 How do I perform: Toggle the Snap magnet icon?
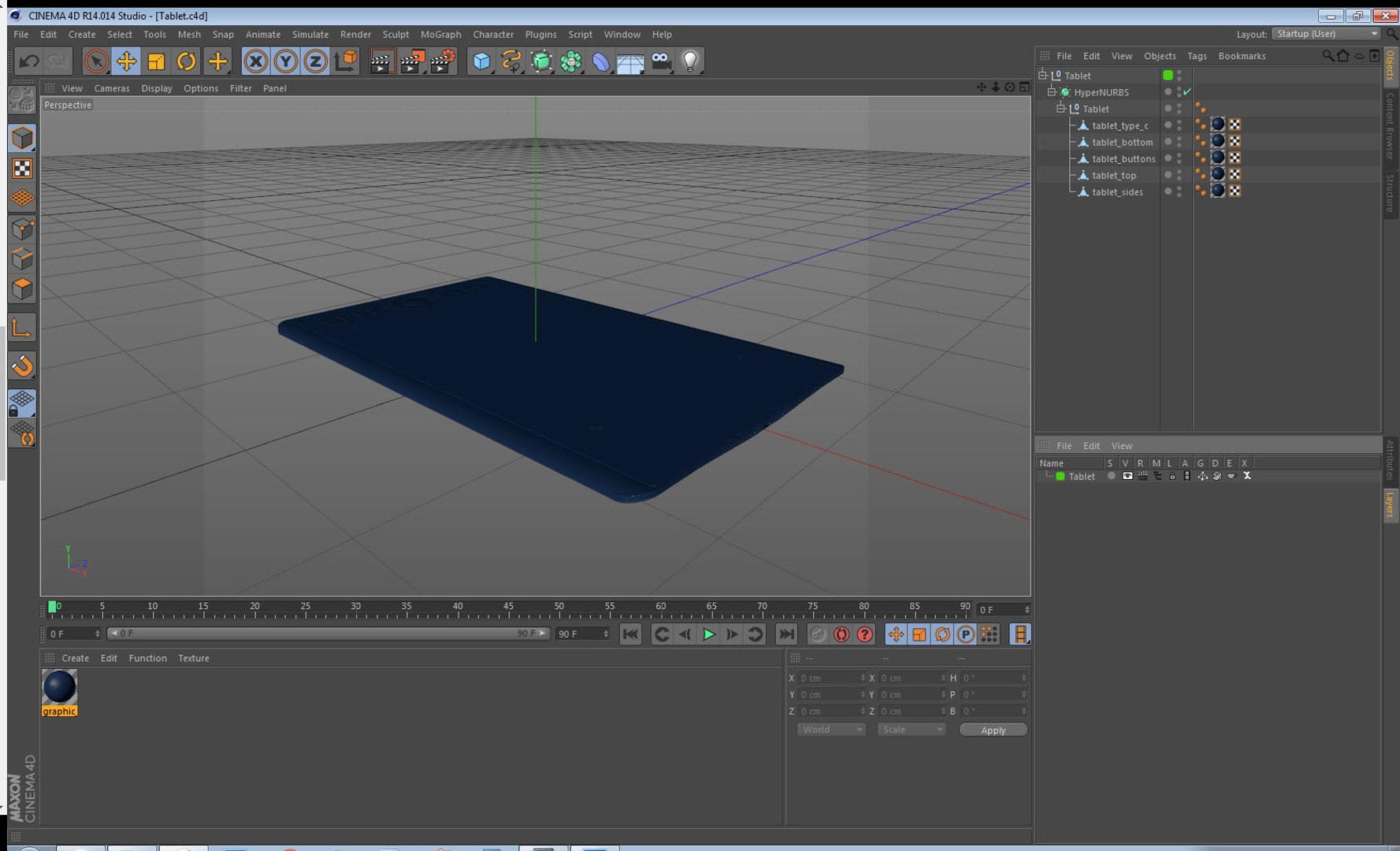pyautogui.click(x=22, y=366)
